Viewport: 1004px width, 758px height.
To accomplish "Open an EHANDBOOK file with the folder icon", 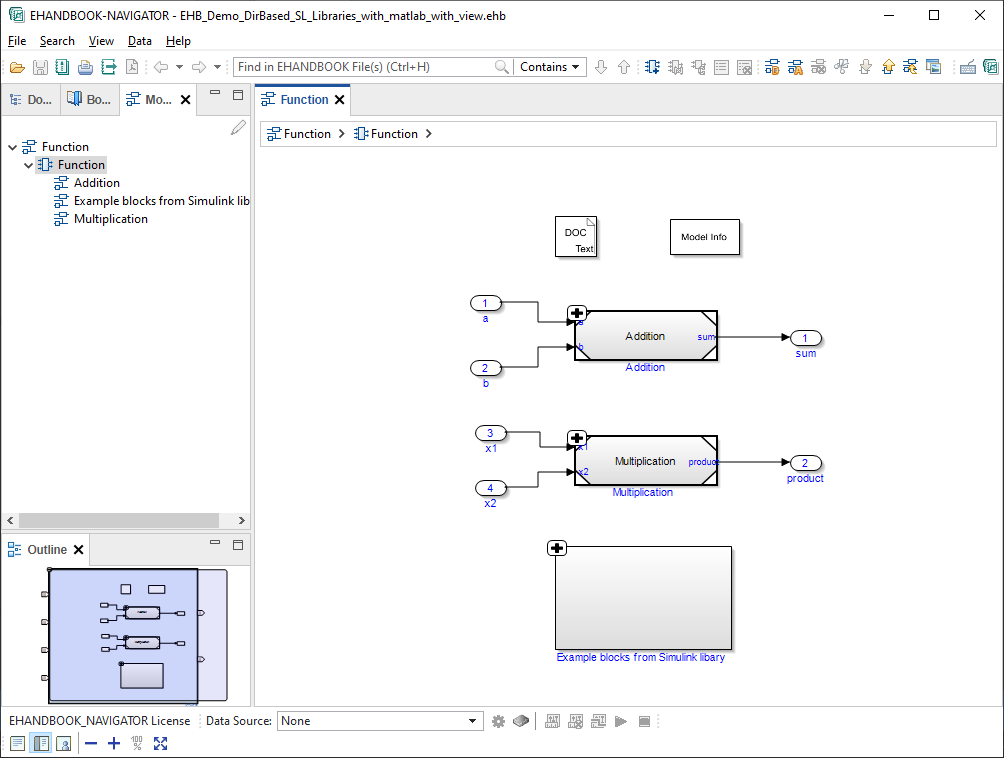I will [17, 66].
